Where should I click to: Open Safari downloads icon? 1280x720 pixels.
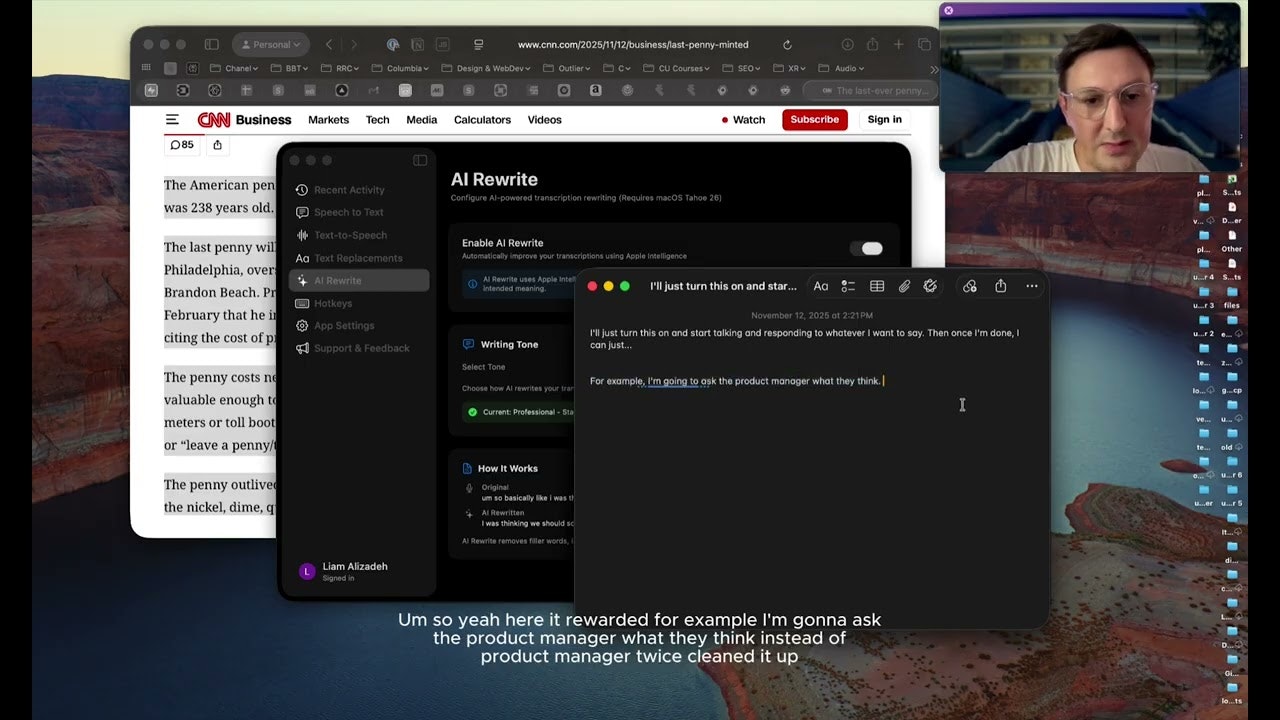pos(847,45)
